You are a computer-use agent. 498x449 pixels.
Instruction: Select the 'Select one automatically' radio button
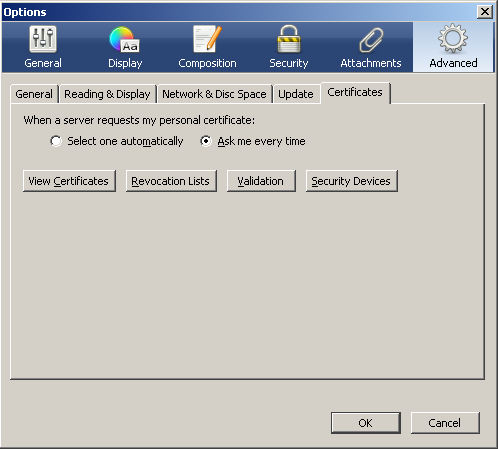[56, 141]
